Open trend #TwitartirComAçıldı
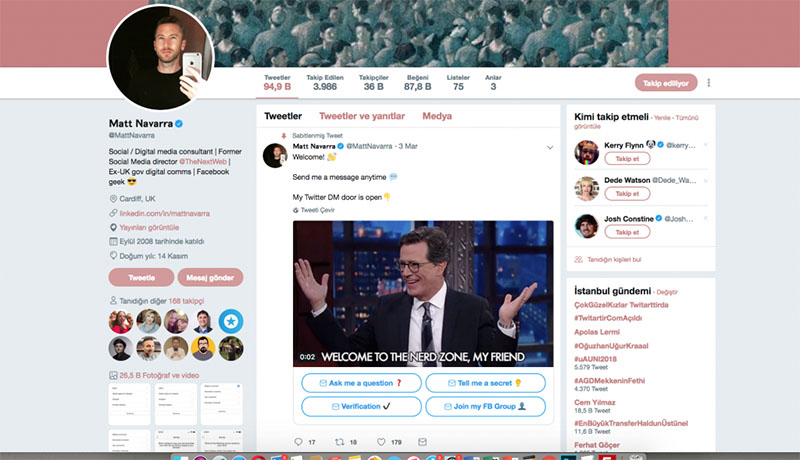The width and height of the screenshot is (800, 460). pos(608,318)
